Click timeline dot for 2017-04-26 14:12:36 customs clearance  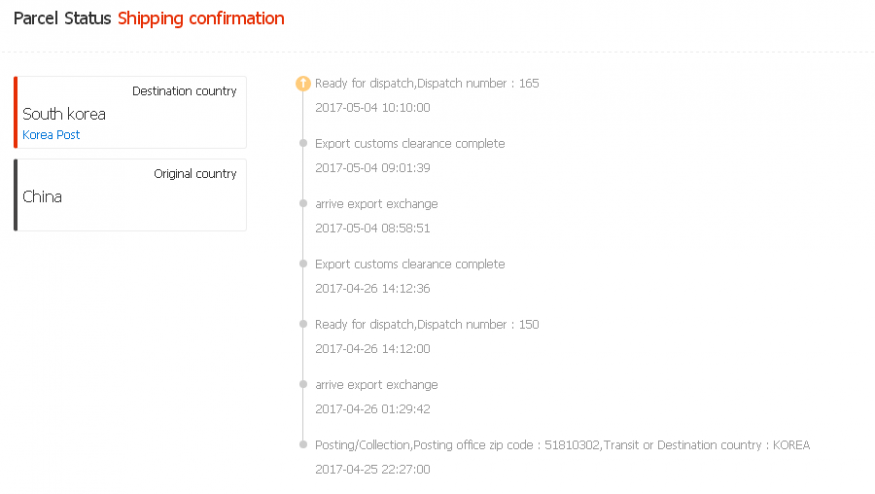tap(303, 264)
